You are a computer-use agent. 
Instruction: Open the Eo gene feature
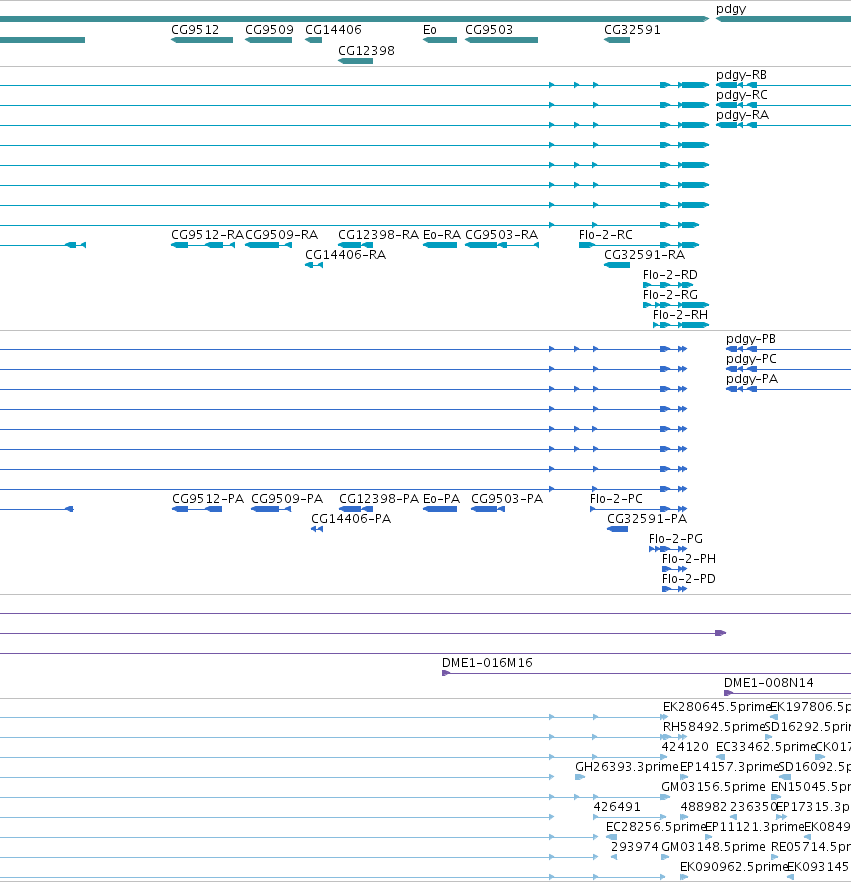click(x=440, y=40)
